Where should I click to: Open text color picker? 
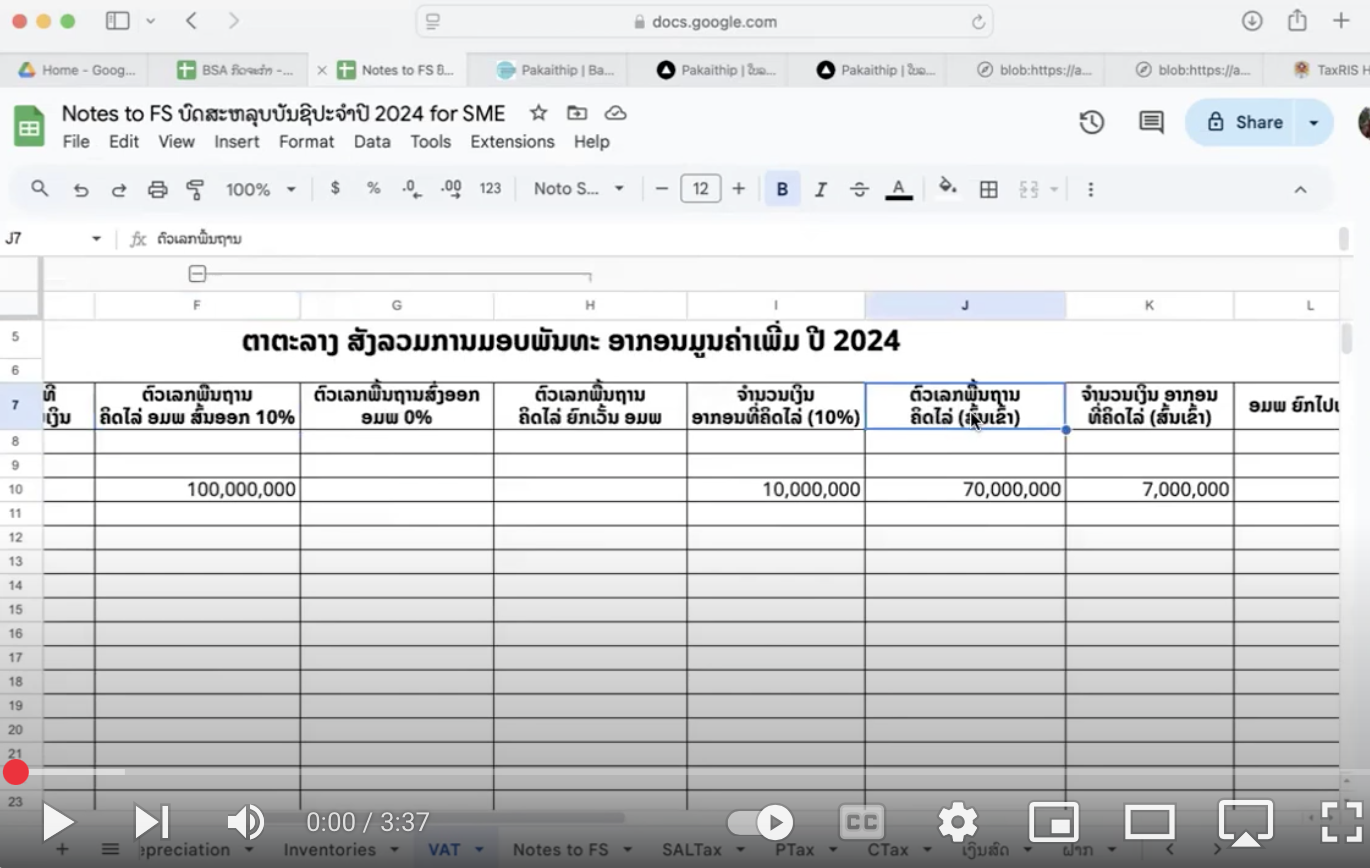[x=898, y=189]
